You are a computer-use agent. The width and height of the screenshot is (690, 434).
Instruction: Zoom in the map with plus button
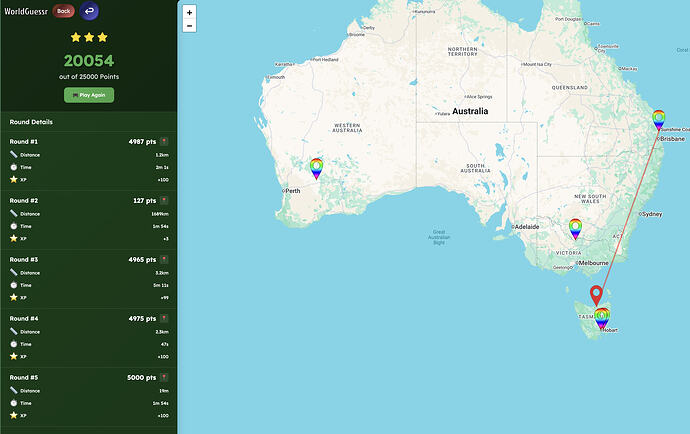(x=189, y=12)
